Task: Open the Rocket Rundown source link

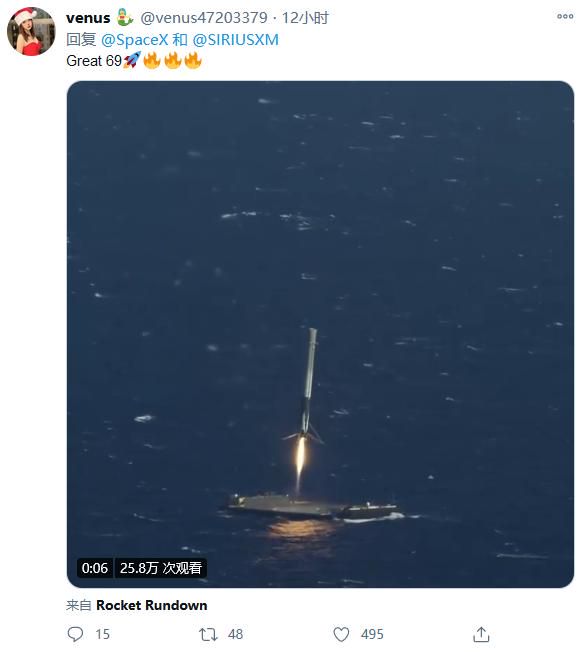Action: (152, 605)
